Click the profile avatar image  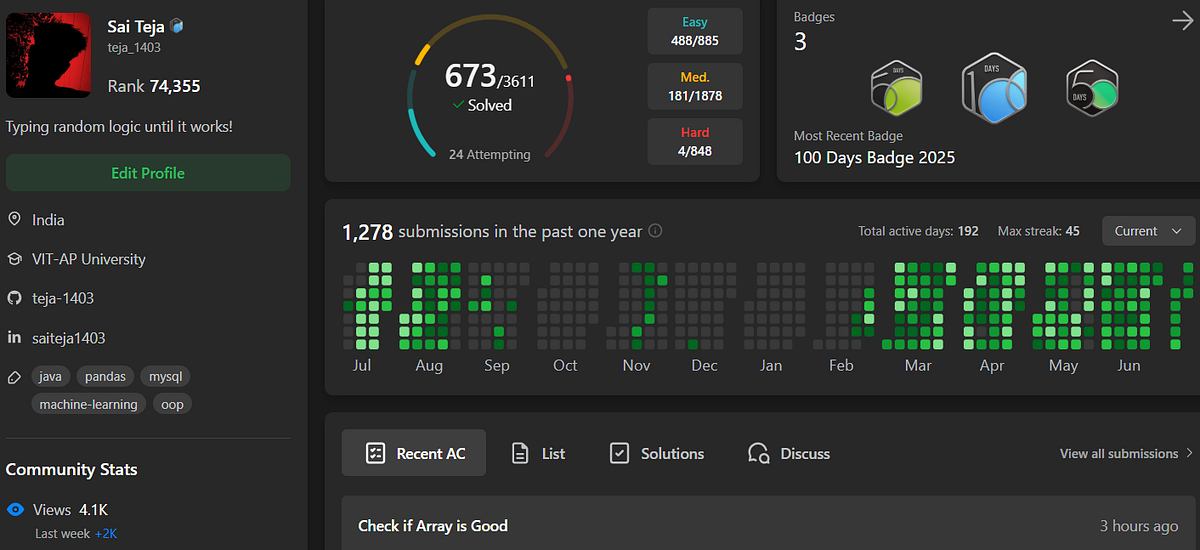pos(48,56)
